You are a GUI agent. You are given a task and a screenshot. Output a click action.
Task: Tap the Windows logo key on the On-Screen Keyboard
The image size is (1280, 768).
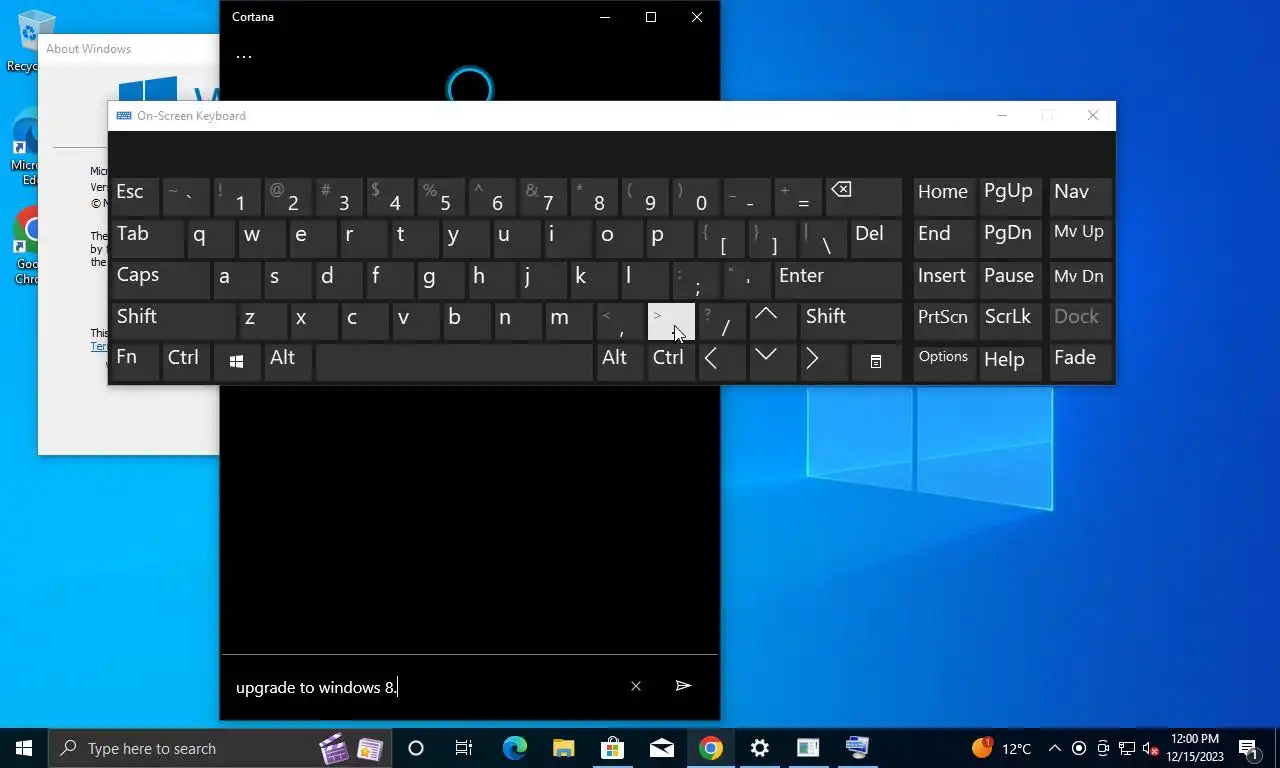(x=236, y=362)
